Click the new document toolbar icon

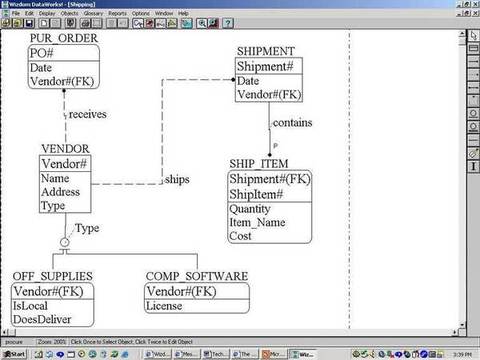[x=44, y=23]
